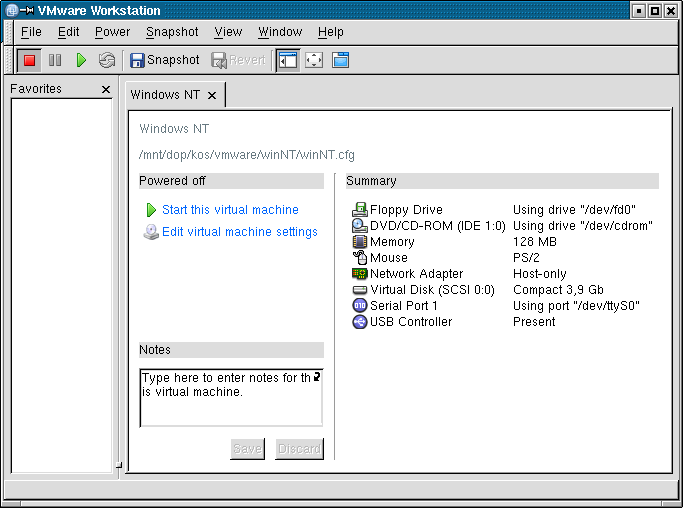This screenshot has height=508, width=683.
Task: Click the winNT.cfg configuration path text
Action: coord(247,155)
